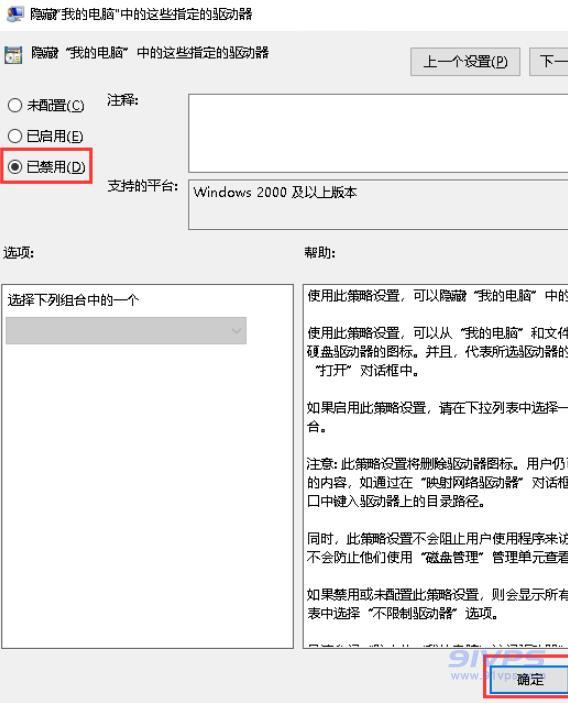Select the 已禁用(D) radio button
Image resolution: width=568 pixels, height=703 pixels.
pyautogui.click(x=15, y=167)
